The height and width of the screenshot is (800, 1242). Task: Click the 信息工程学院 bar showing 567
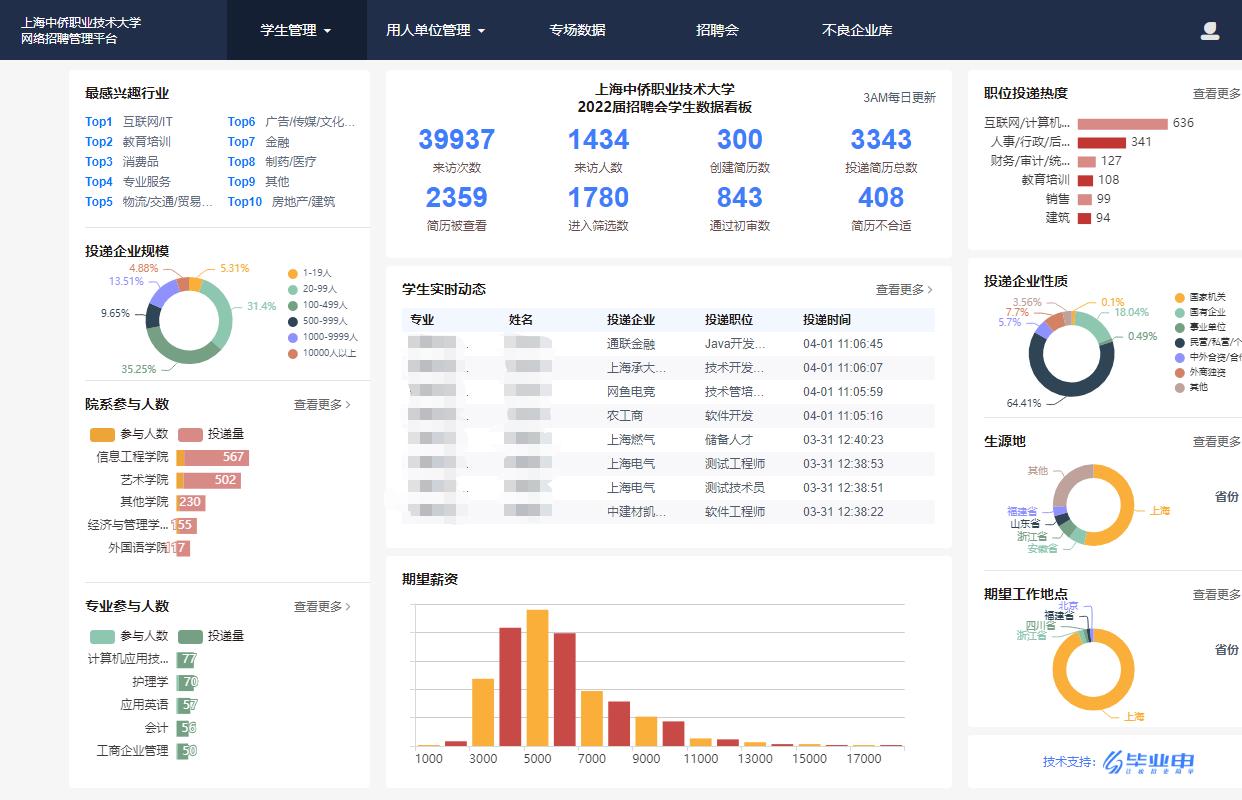pyautogui.click(x=215, y=457)
